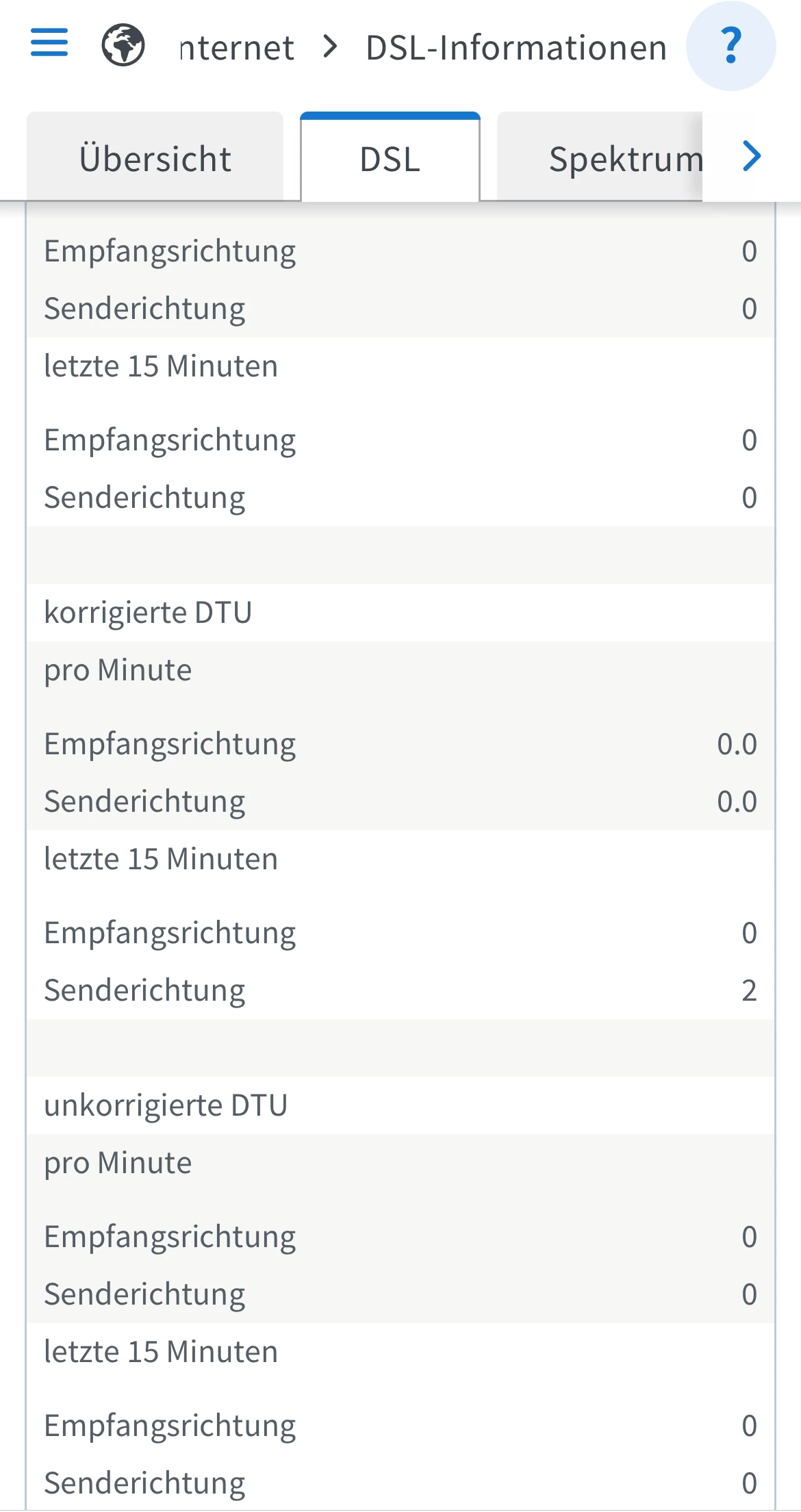This screenshot has width=801, height=1512.
Task: Click Empfangsrichtung label under unkorrigierte DTU pro Minute
Action: pos(170,1237)
